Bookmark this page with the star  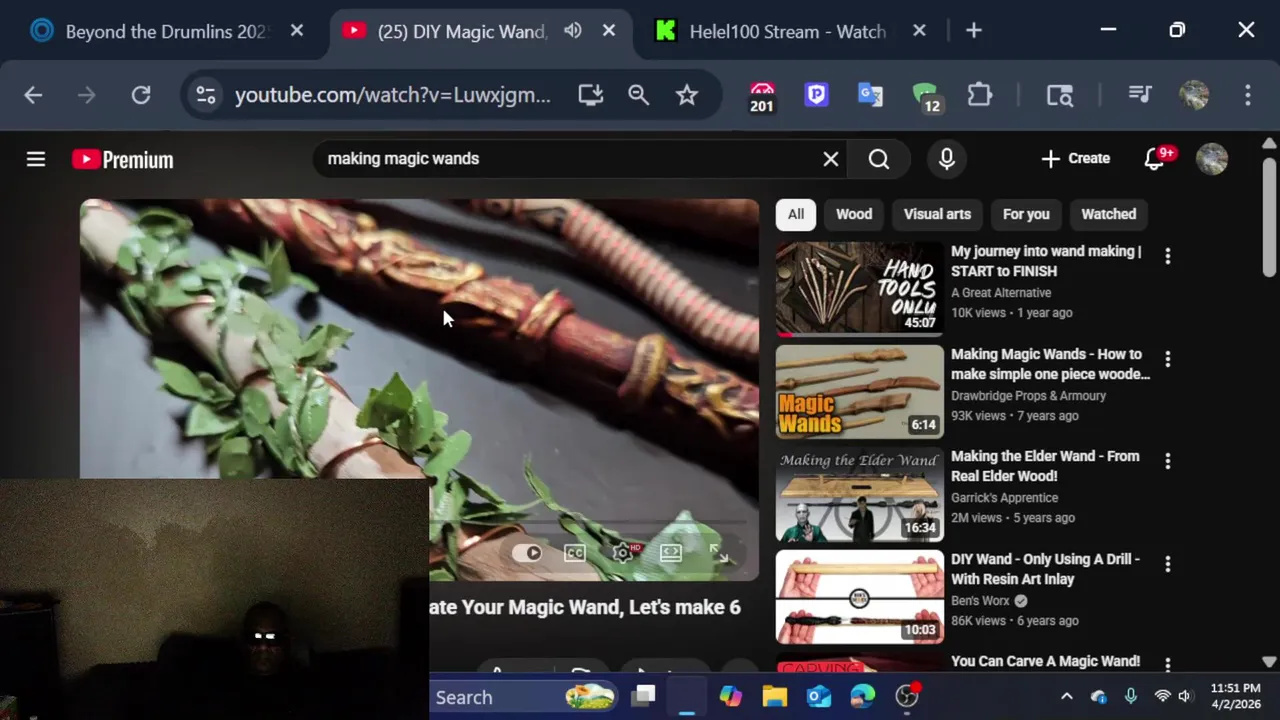[x=686, y=95]
